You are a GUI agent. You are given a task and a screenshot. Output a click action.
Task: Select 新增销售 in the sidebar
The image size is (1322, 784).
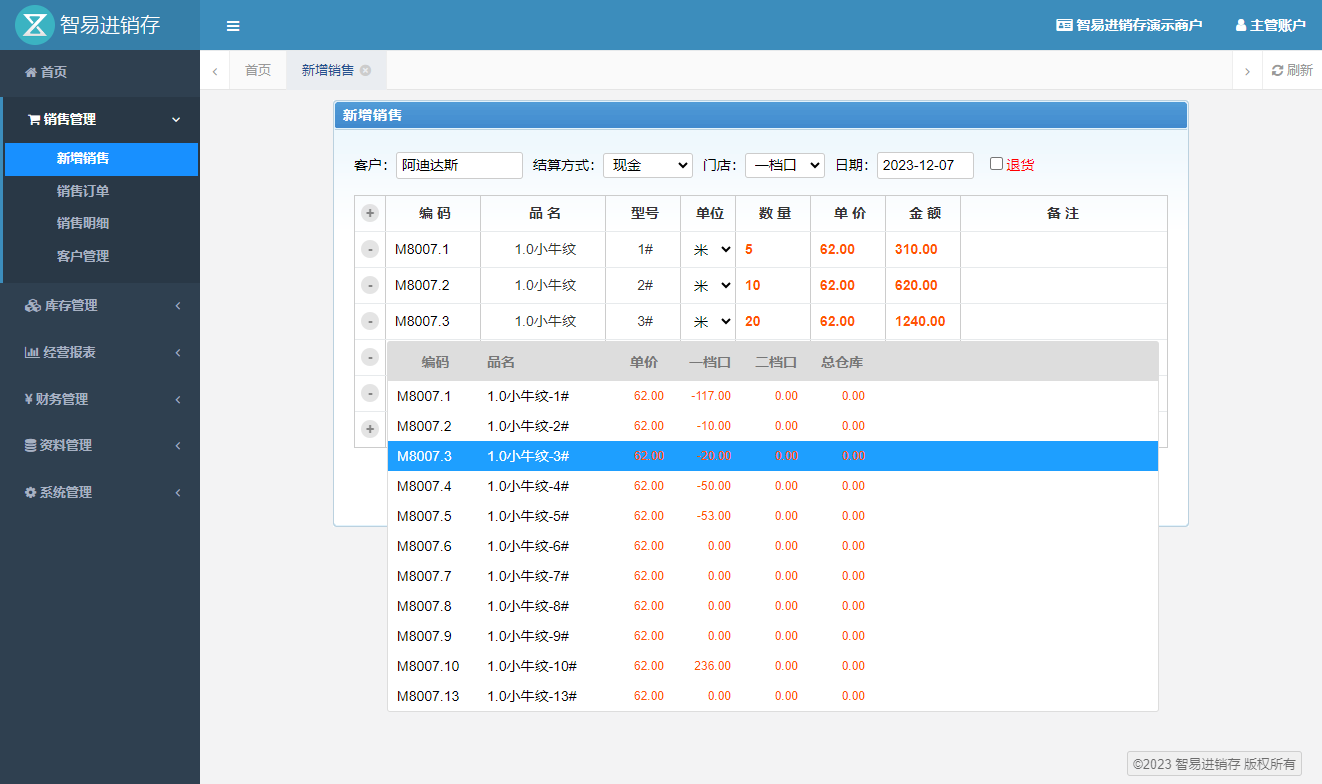(101, 158)
